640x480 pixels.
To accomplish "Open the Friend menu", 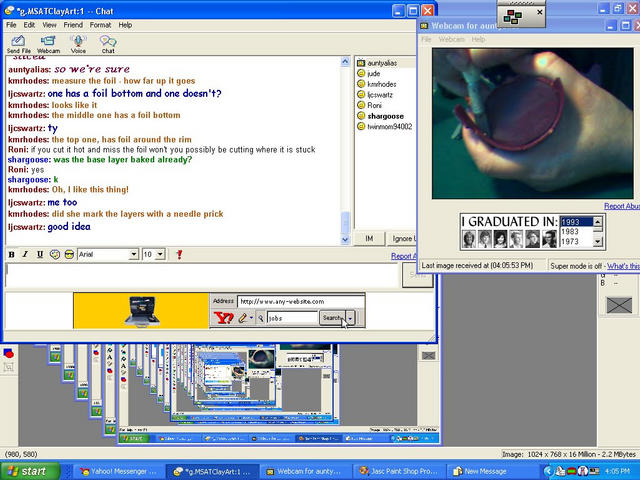I will point(73,25).
